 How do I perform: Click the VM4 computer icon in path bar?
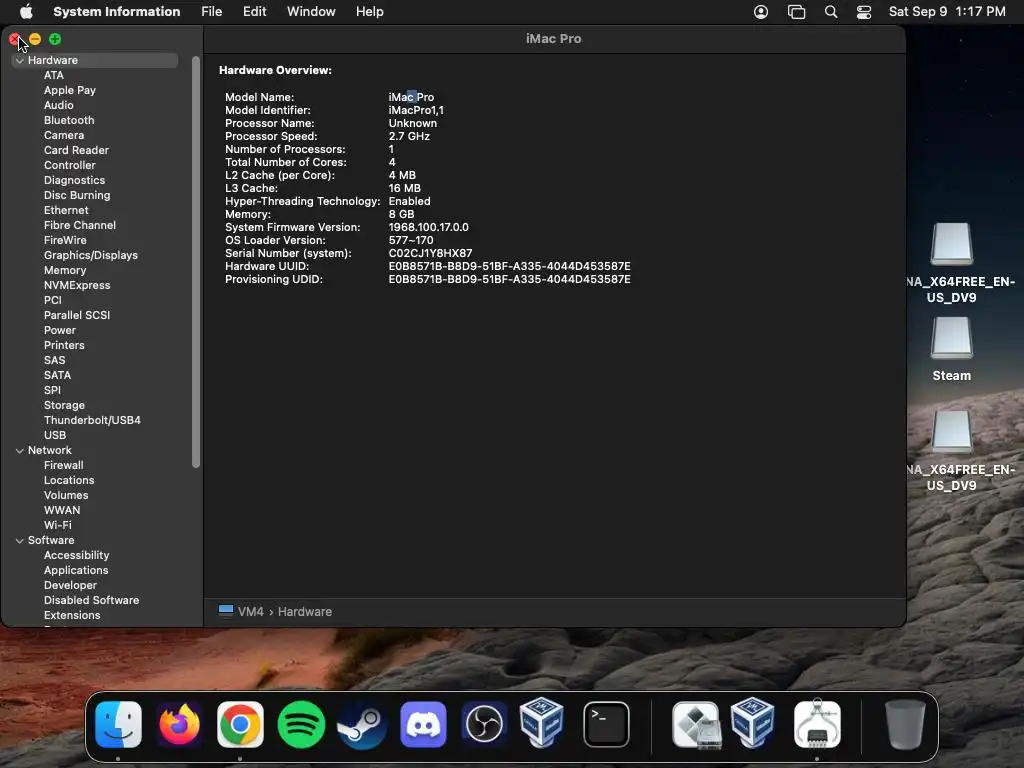tap(226, 611)
